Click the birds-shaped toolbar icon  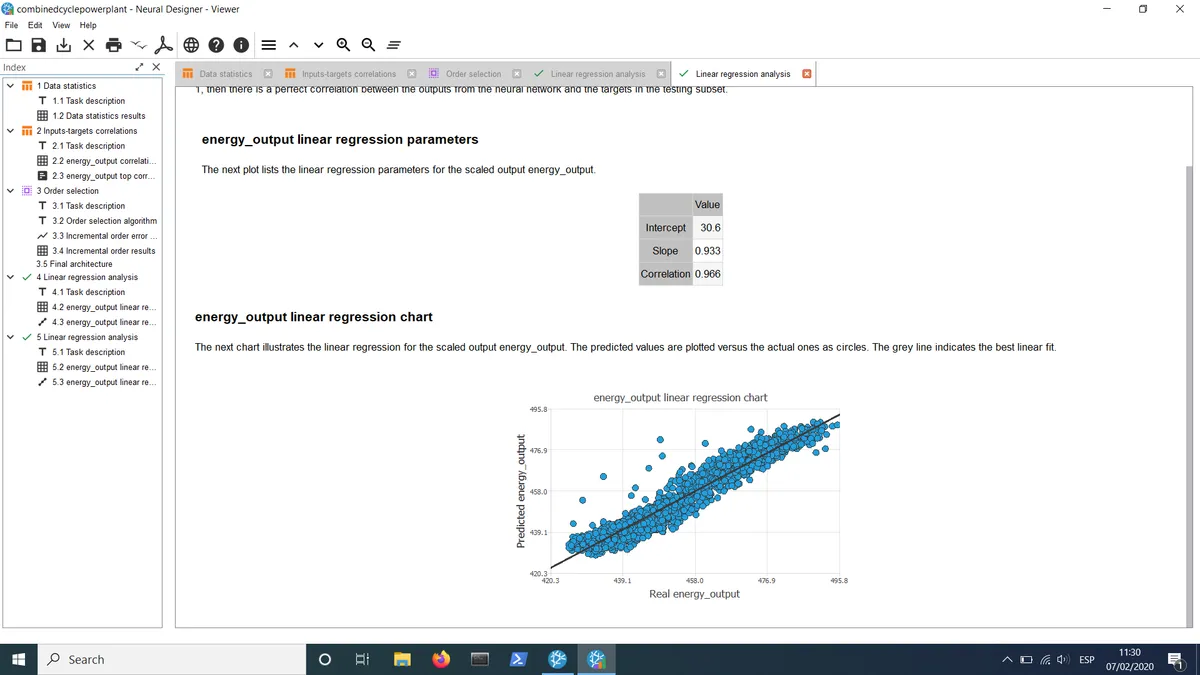point(139,44)
